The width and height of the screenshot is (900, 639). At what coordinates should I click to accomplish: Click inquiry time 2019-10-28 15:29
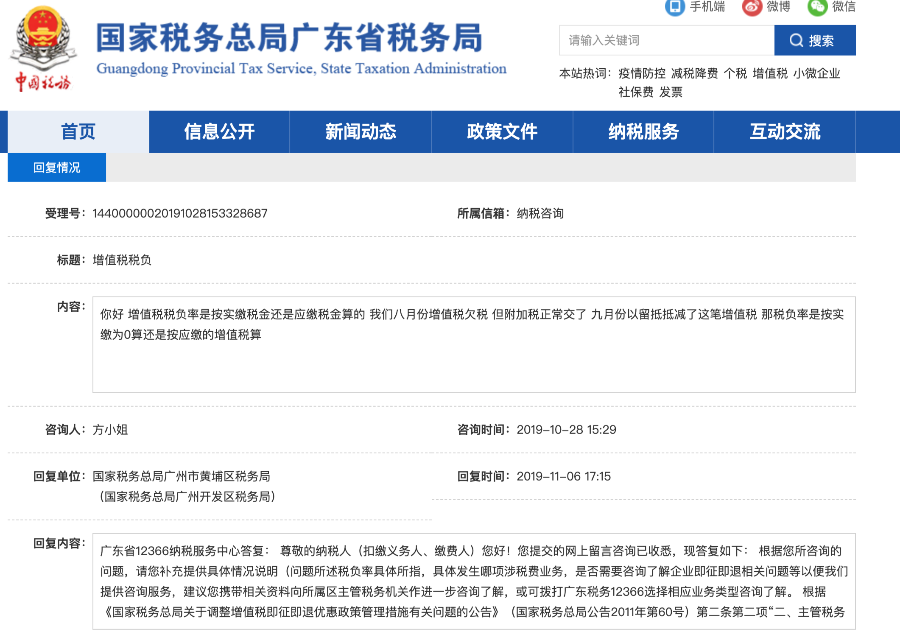click(x=567, y=429)
